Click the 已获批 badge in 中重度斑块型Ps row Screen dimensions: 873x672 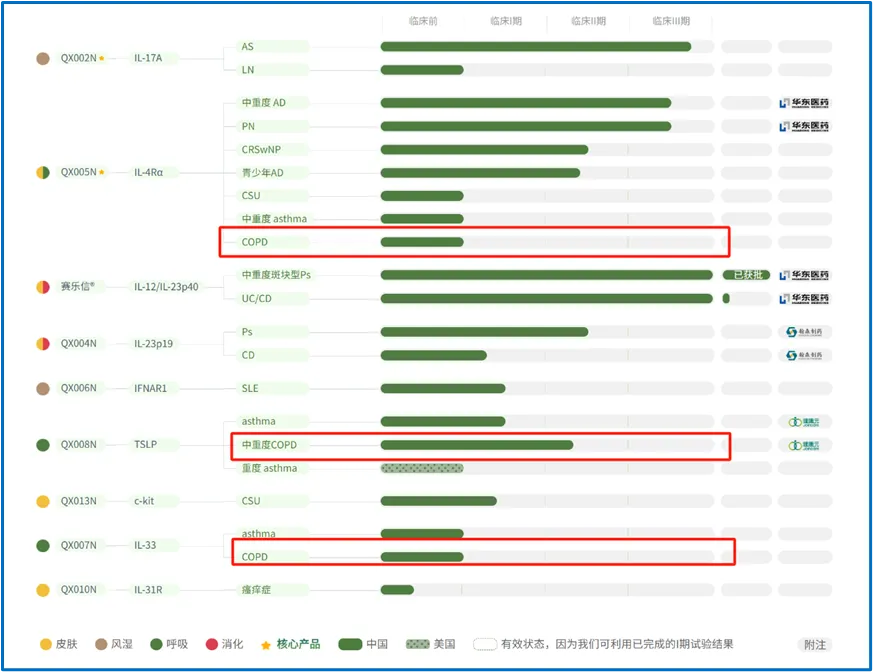[x=746, y=275]
